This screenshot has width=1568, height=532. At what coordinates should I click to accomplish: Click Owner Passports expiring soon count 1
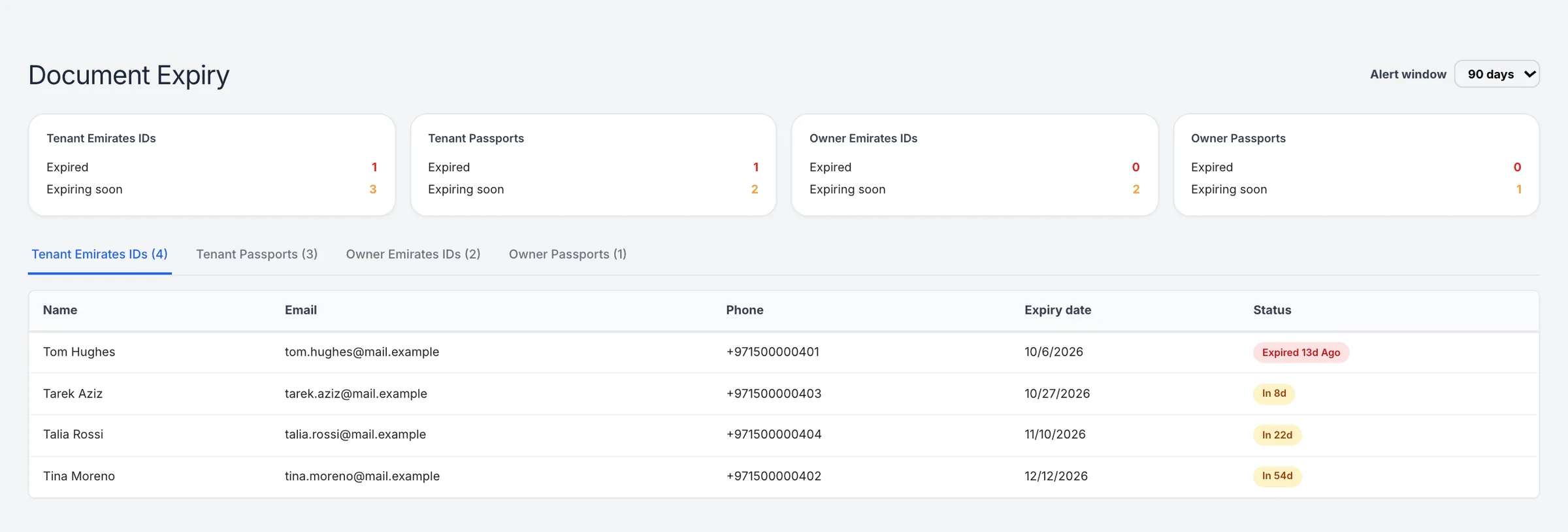coord(1519,190)
